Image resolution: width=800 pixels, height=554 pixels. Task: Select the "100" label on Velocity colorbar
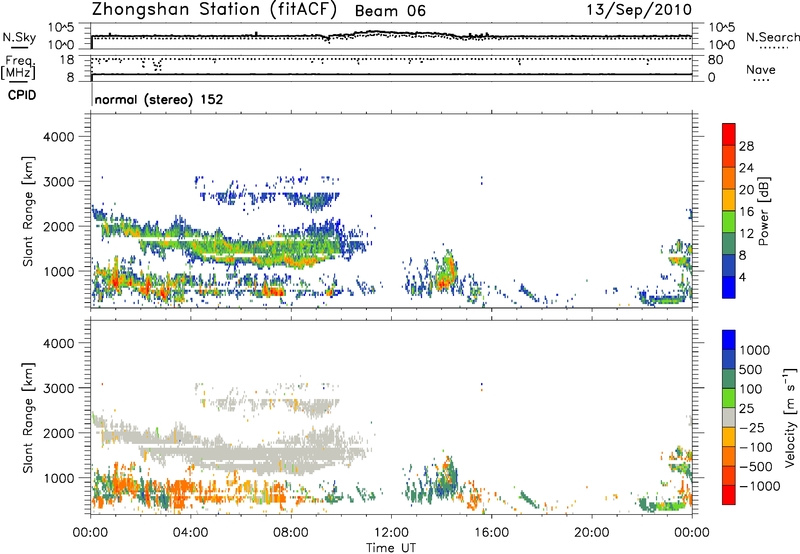[x=751, y=389]
